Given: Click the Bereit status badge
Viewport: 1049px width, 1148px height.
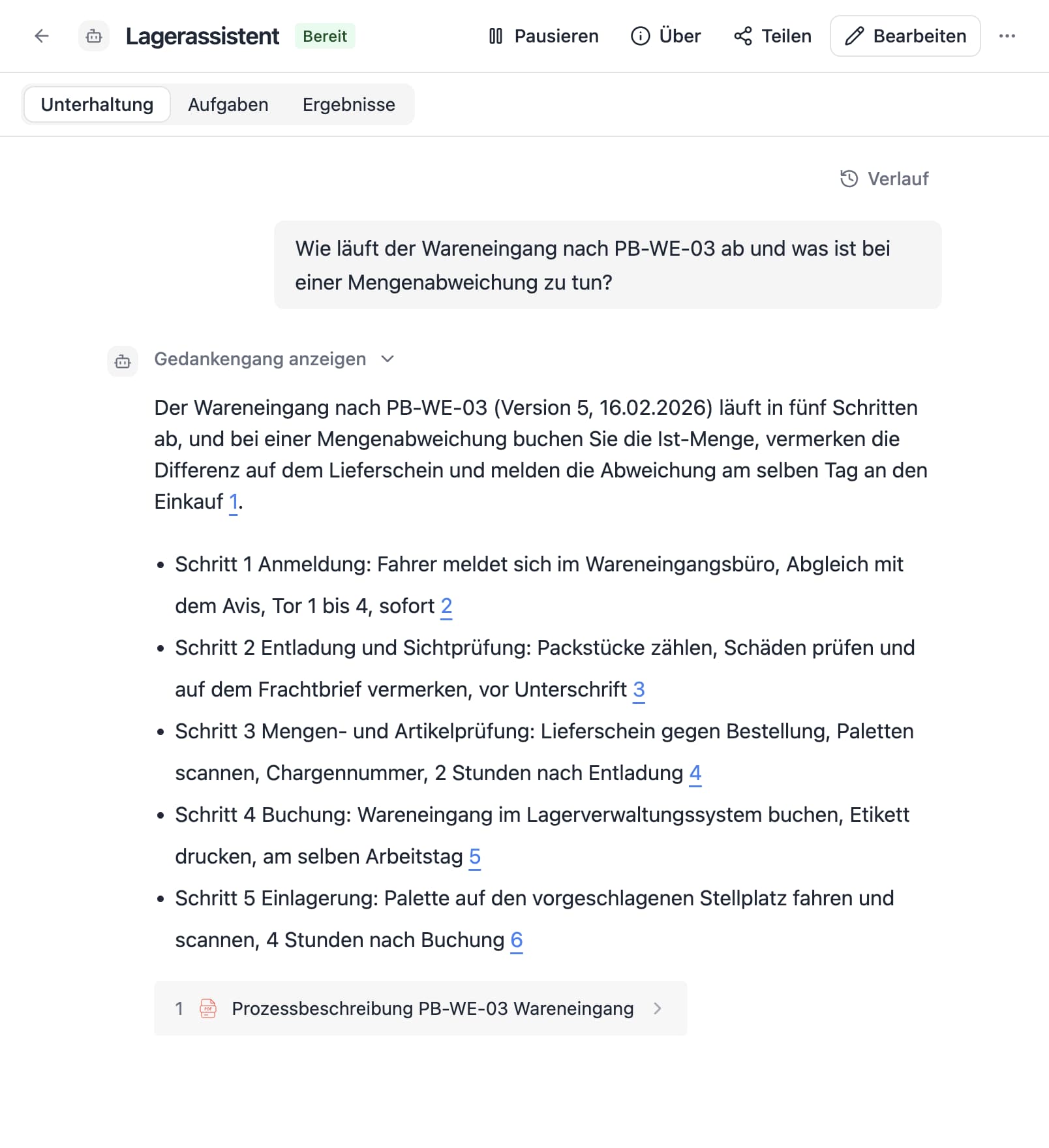Looking at the screenshot, I should [325, 36].
